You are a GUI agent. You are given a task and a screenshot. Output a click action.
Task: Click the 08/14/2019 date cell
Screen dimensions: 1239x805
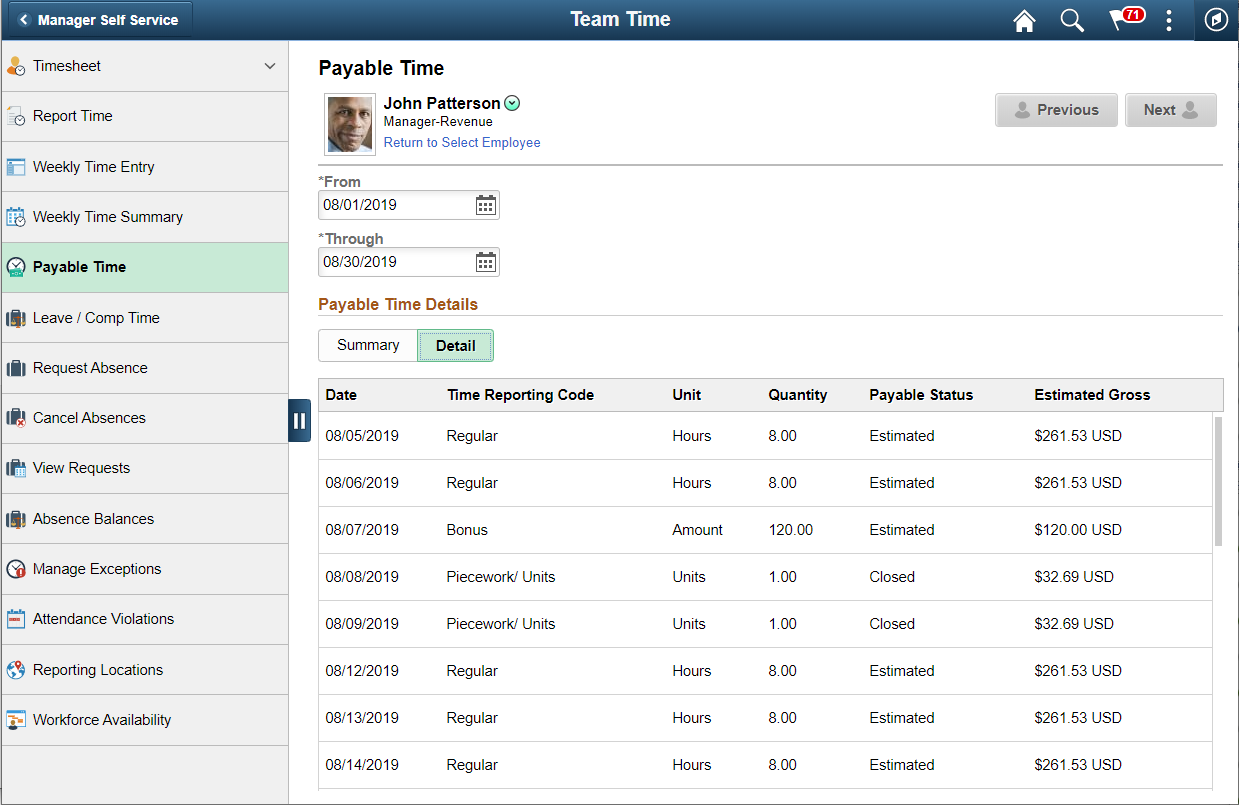point(362,765)
